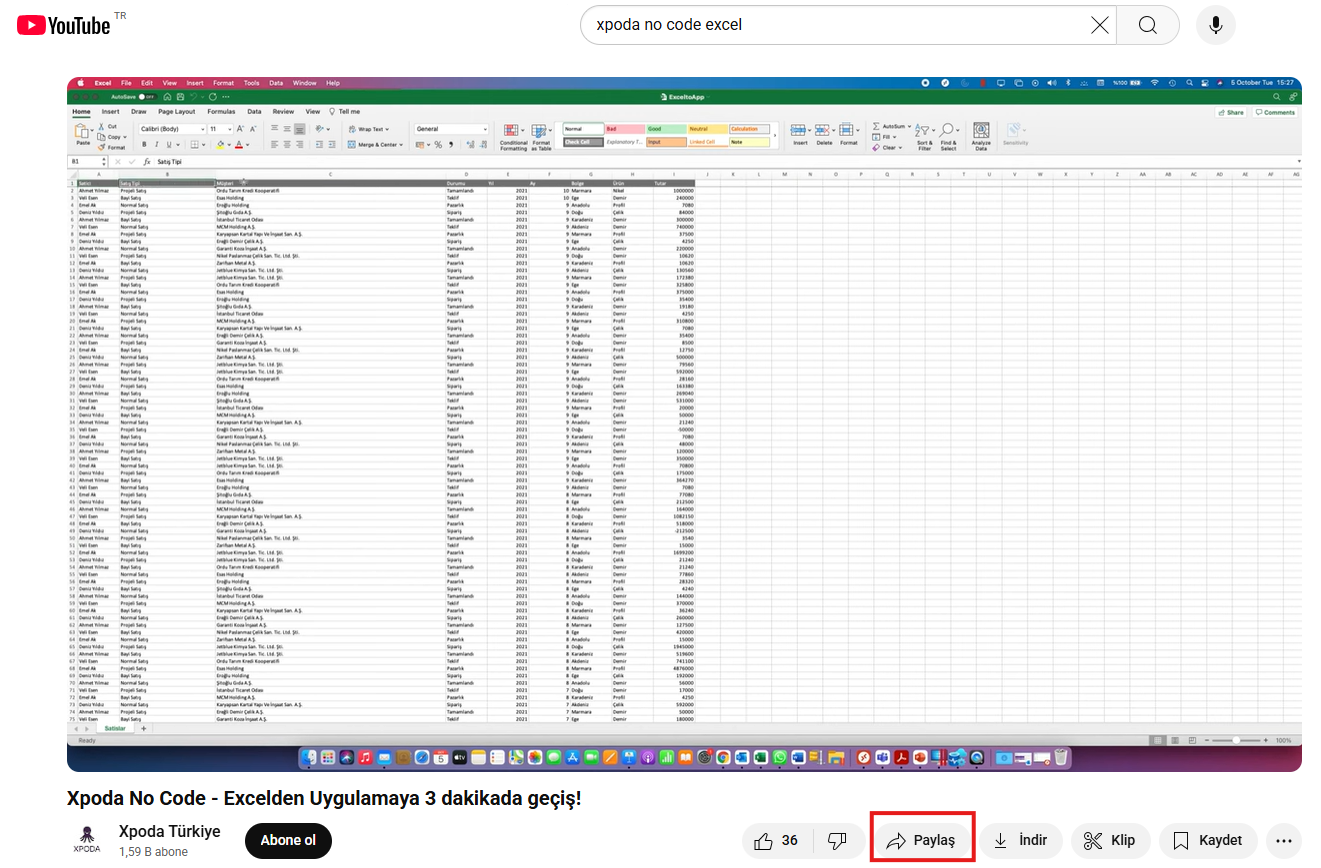Click the Trash icon in the macOS dock
Viewport: 1321px width, 868px height.
(1060, 758)
